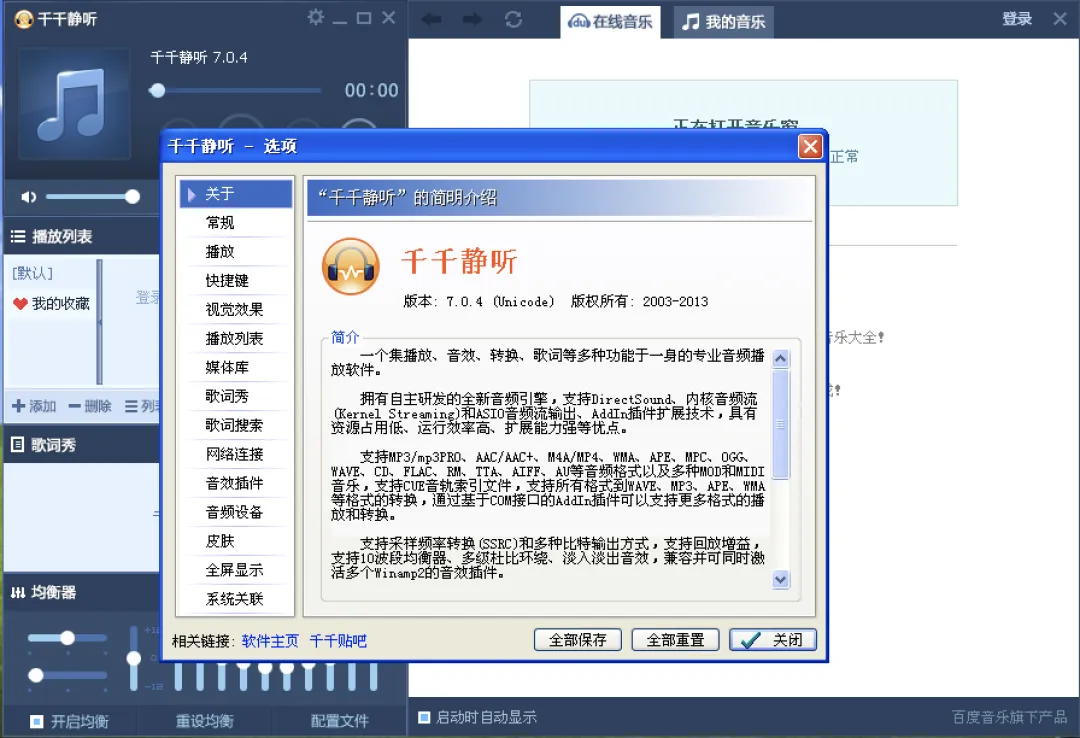Screen dimensions: 1080x738
Task: Click the upper equalizer balance slider
Action: coord(68,638)
